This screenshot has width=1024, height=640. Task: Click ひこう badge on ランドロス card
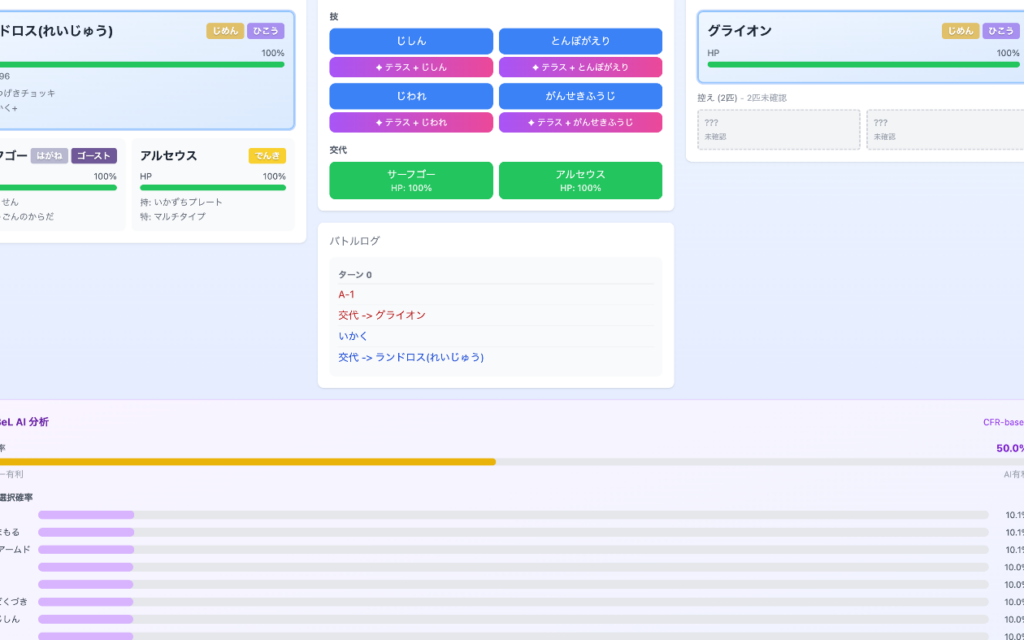click(x=265, y=31)
